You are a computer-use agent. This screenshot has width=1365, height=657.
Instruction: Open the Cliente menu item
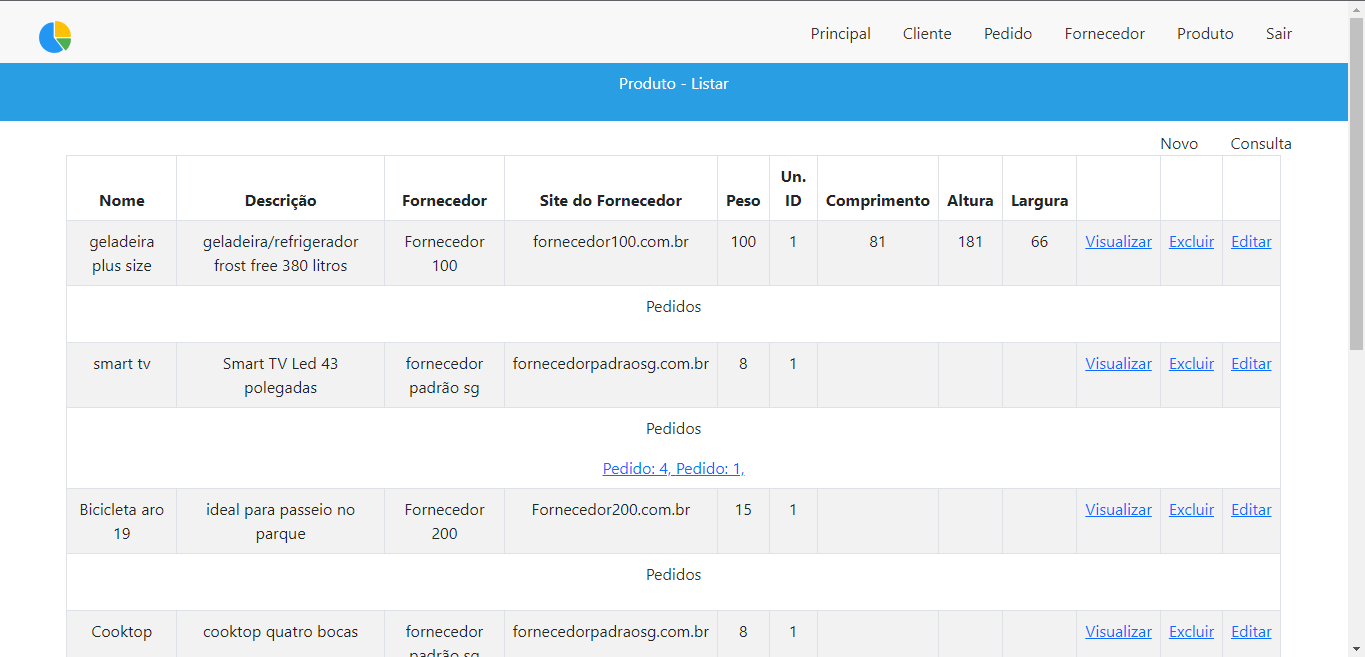click(x=926, y=33)
